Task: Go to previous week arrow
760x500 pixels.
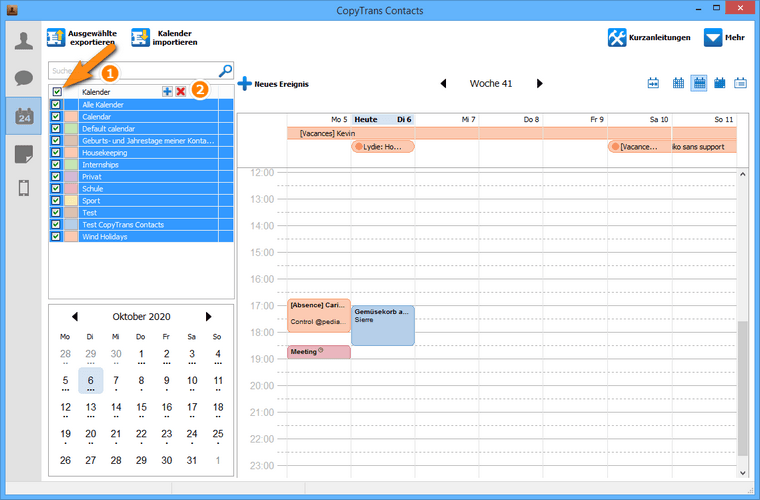Action: (443, 83)
